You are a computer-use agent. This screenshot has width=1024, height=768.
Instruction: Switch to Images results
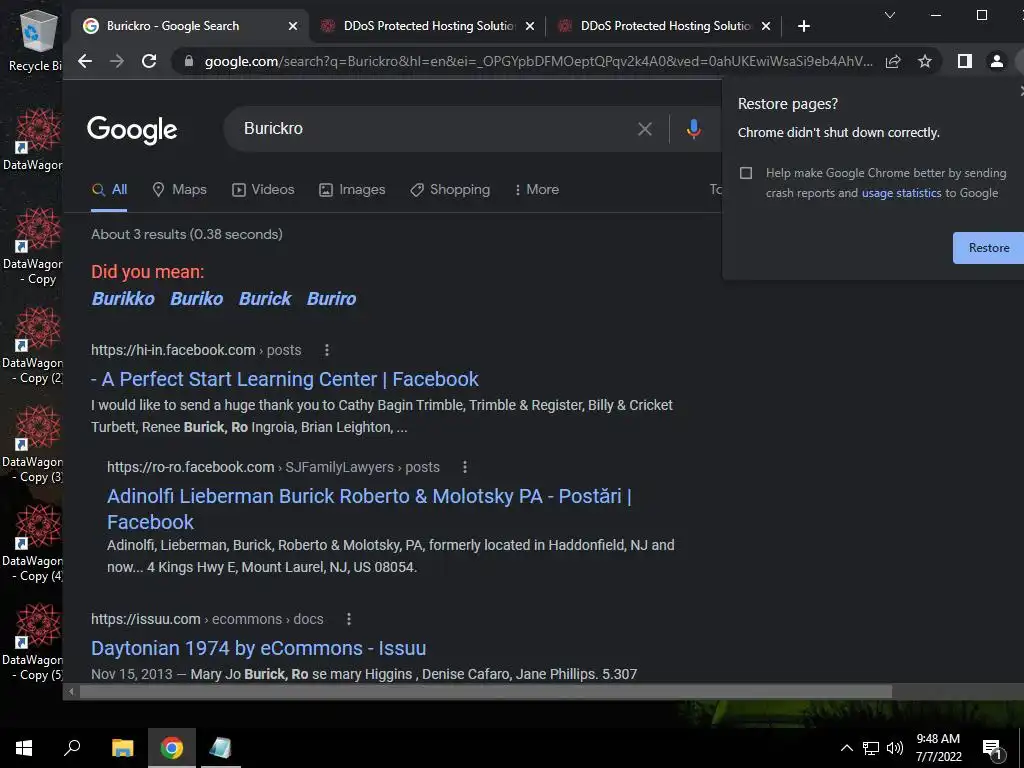coord(352,189)
